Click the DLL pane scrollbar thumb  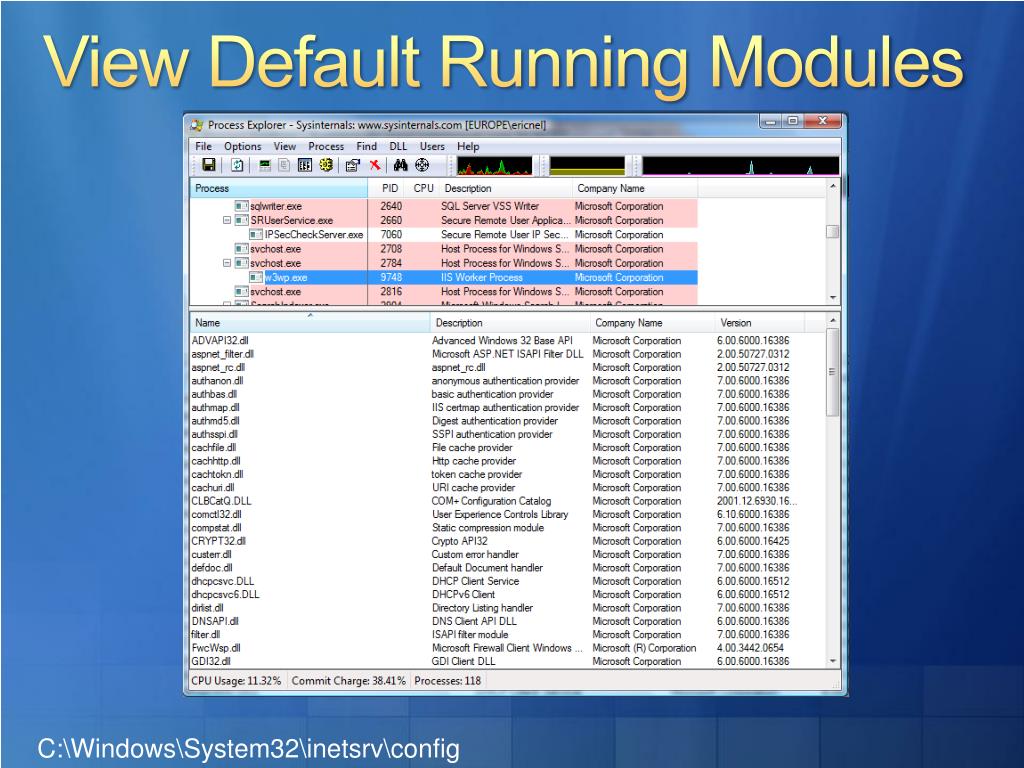point(833,372)
